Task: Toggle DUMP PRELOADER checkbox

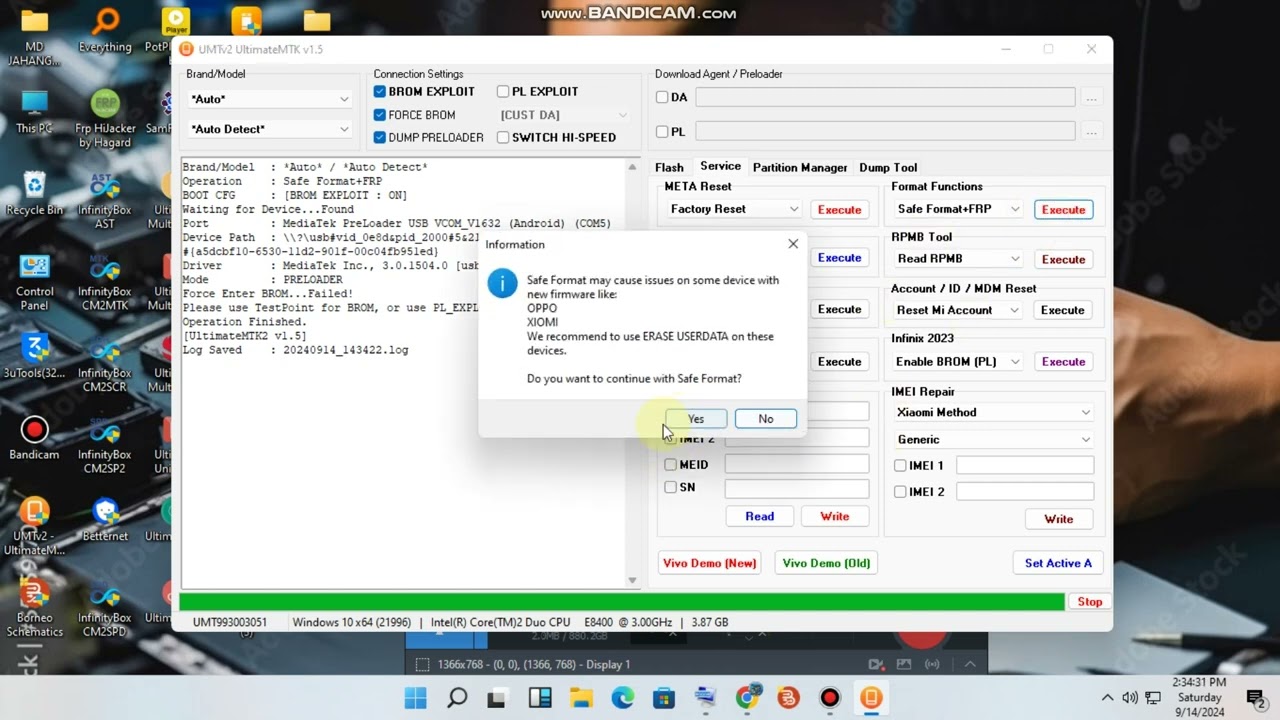Action: pos(380,138)
